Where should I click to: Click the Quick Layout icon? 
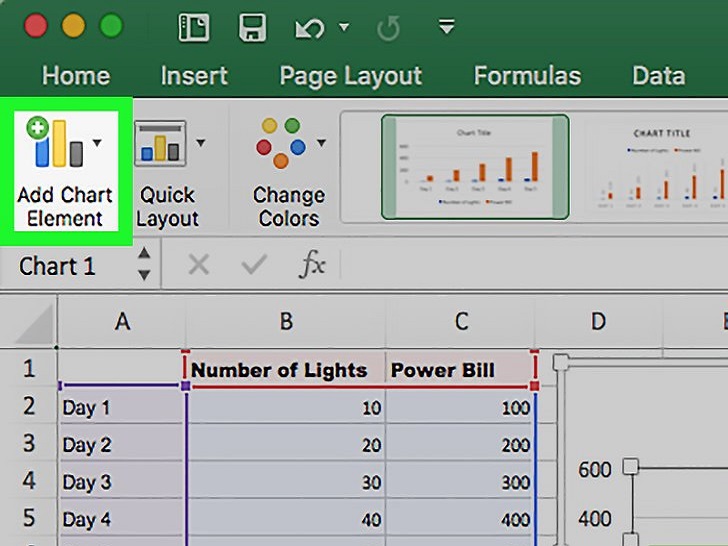pos(160,143)
